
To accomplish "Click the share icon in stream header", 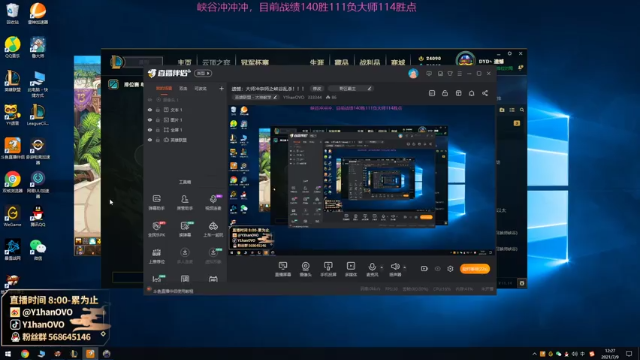I will [485, 93].
